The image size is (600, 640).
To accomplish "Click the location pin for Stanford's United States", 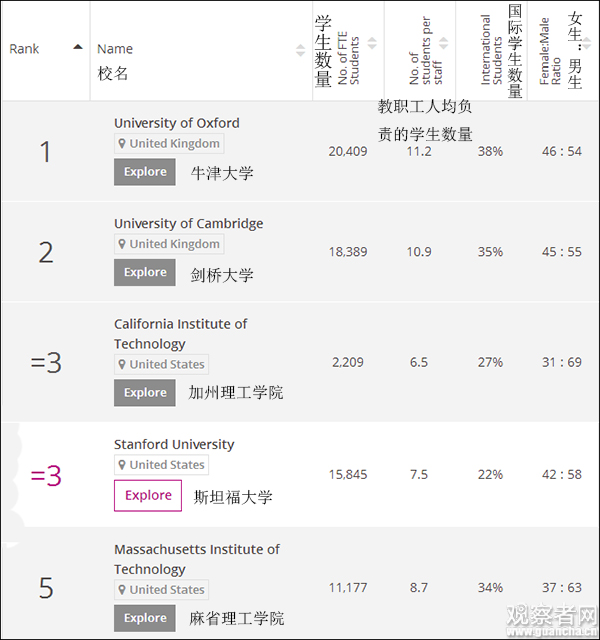I will click(123, 465).
